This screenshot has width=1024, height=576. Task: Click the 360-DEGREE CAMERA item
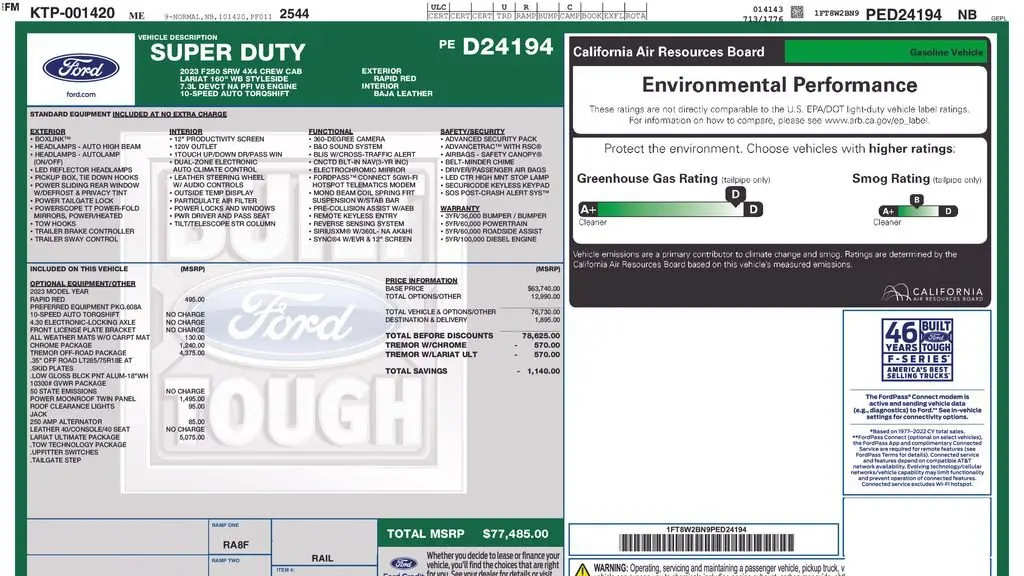pyautogui.click(x=347, y=139)
